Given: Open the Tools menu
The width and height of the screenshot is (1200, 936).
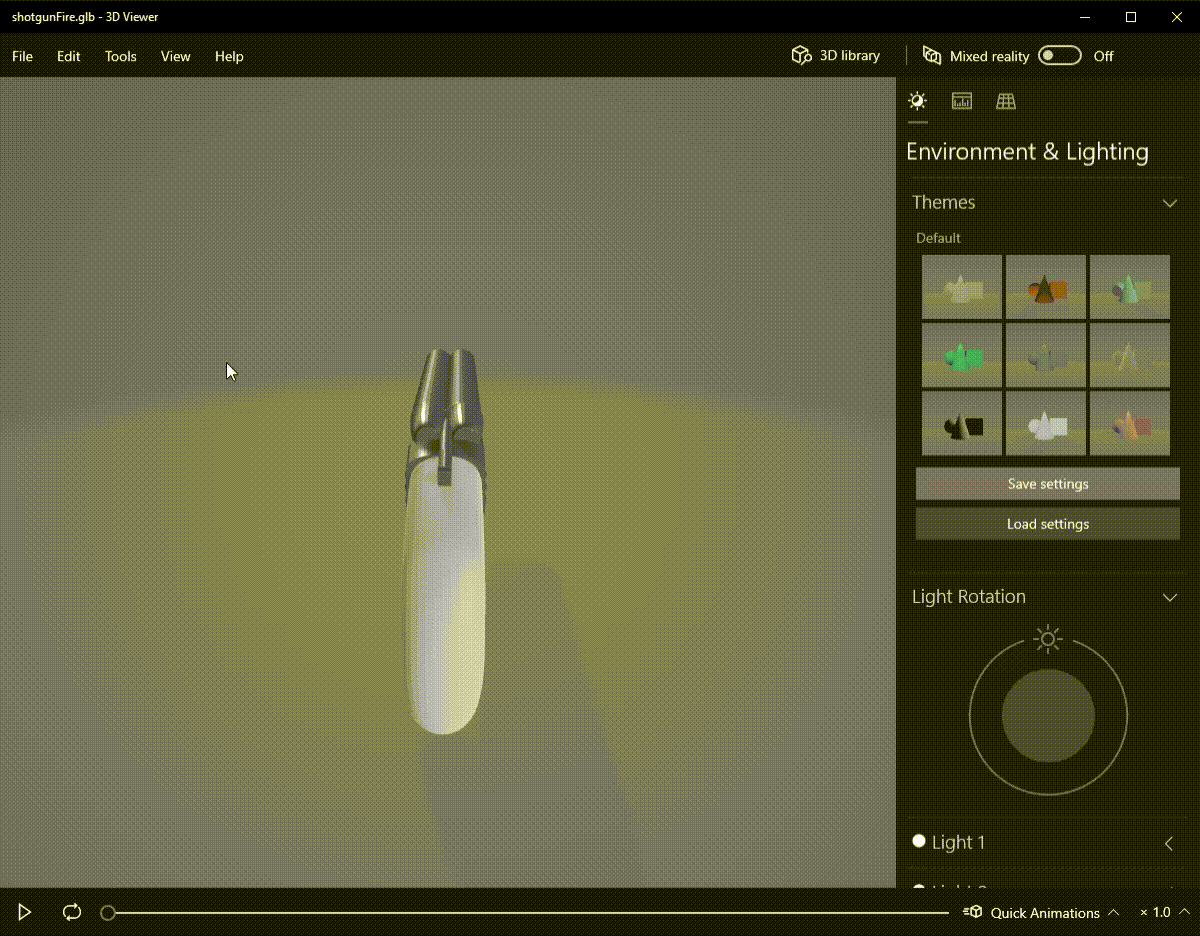Looking at the screenshot, I should (120, 56).
